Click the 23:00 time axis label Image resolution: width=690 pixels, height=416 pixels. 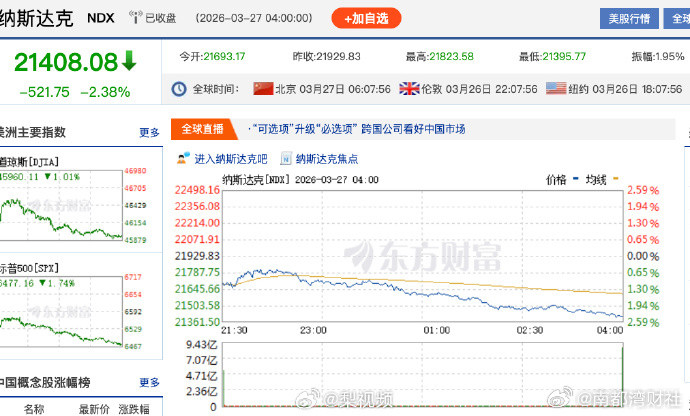(313, 330)
